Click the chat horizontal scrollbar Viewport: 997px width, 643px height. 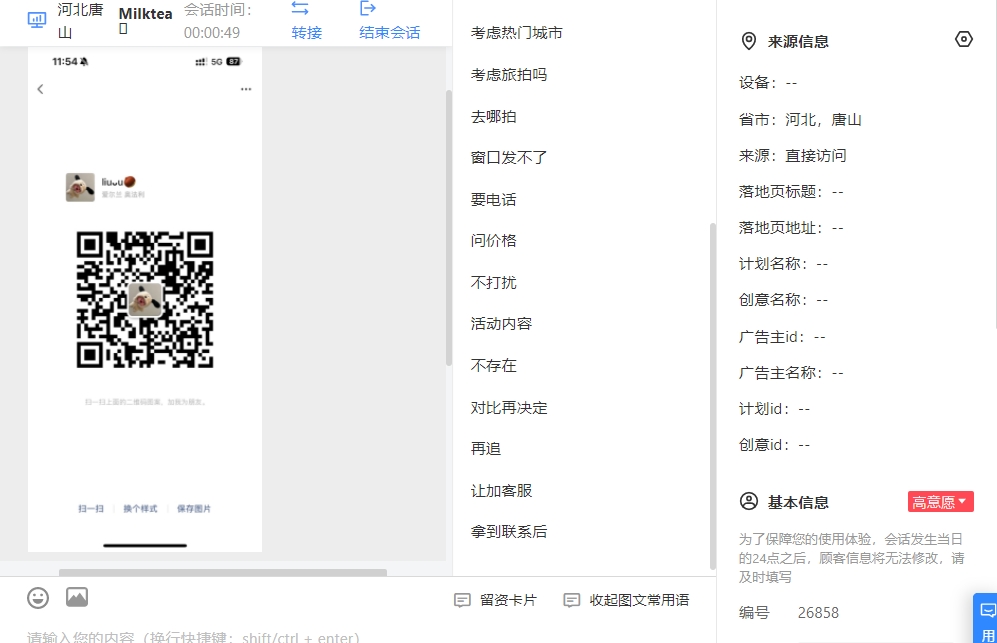223,572
